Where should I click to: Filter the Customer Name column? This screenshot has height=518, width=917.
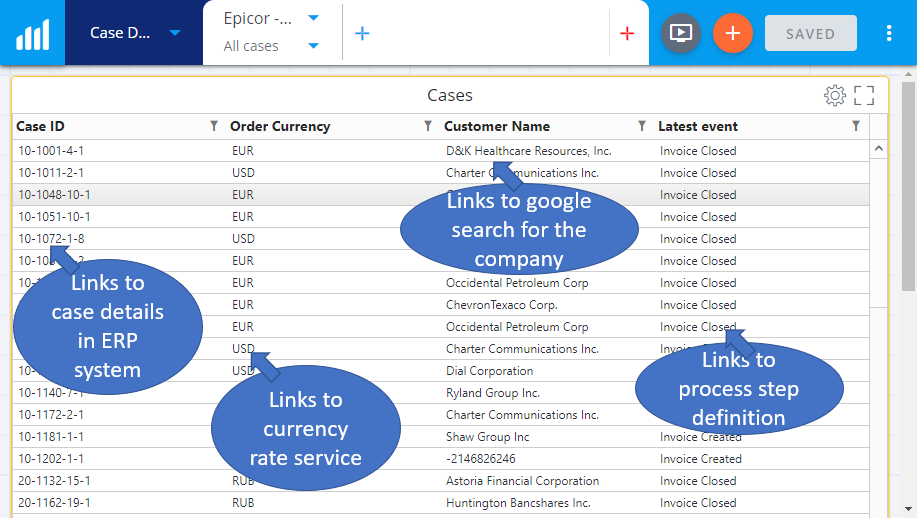point(642,126)
